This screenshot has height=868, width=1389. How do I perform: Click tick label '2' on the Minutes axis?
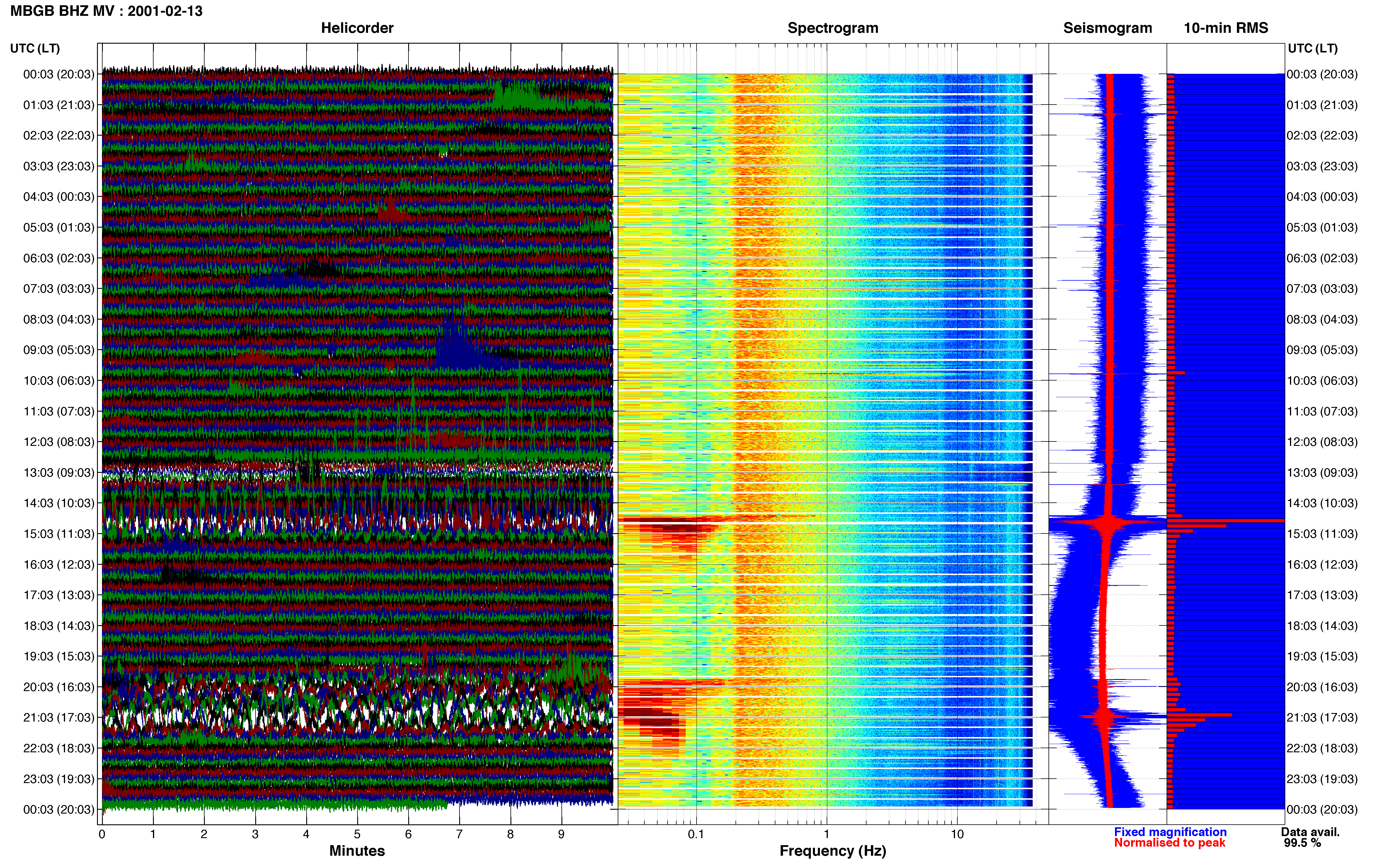[x=204, y=834]
